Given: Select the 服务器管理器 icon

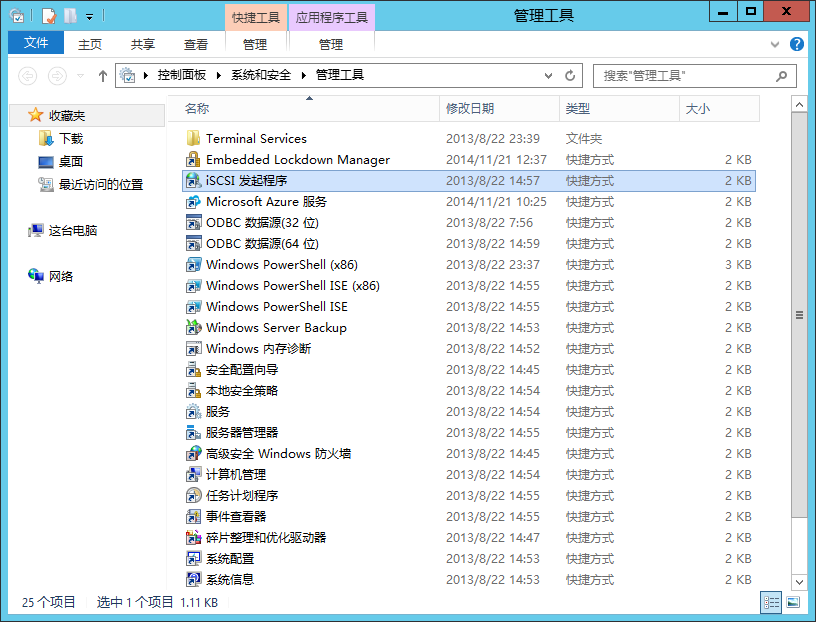Looking at the screenshot, I should click(x=193, y=433).
